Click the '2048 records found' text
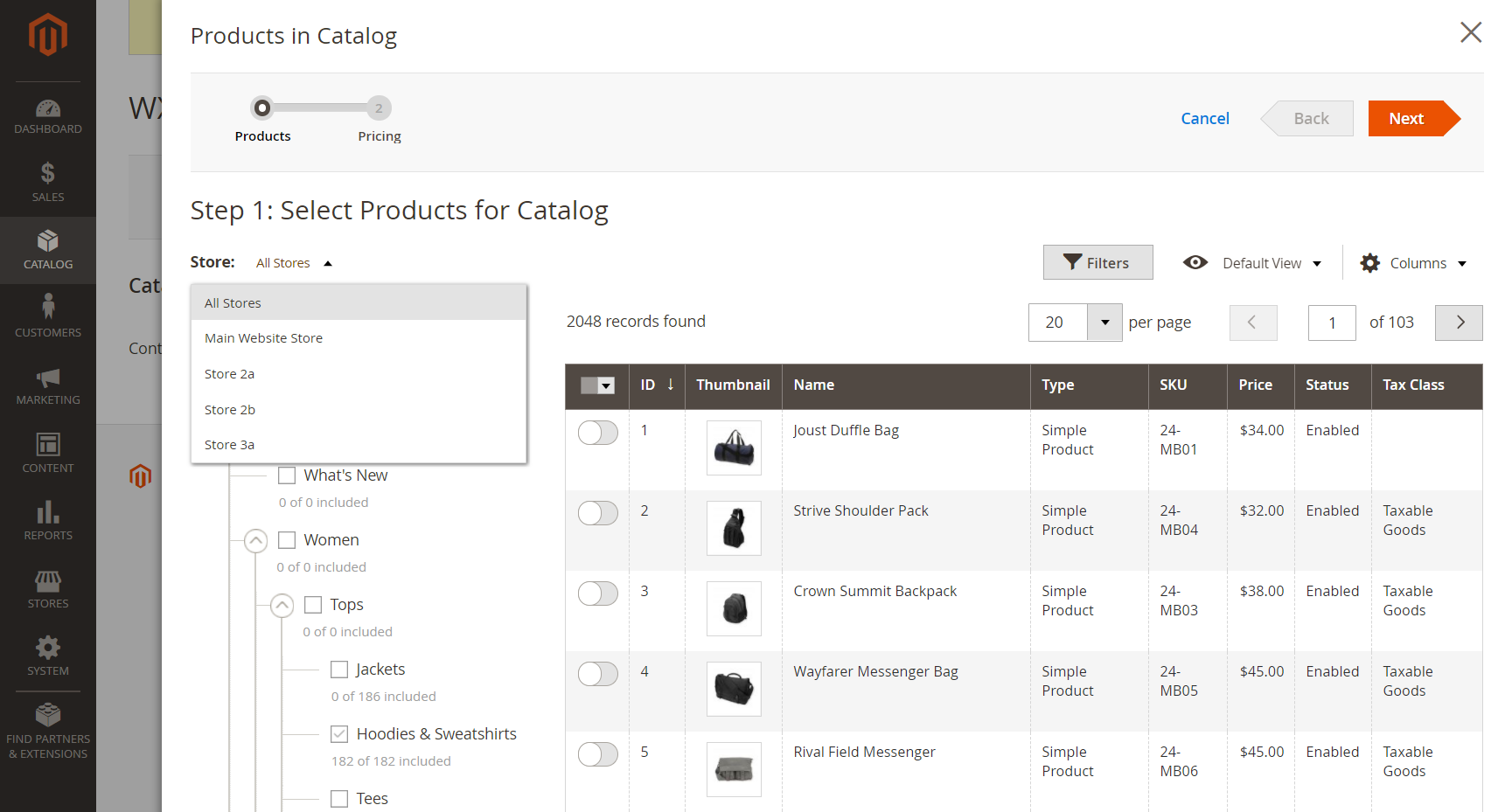 [x=636, y=322]
